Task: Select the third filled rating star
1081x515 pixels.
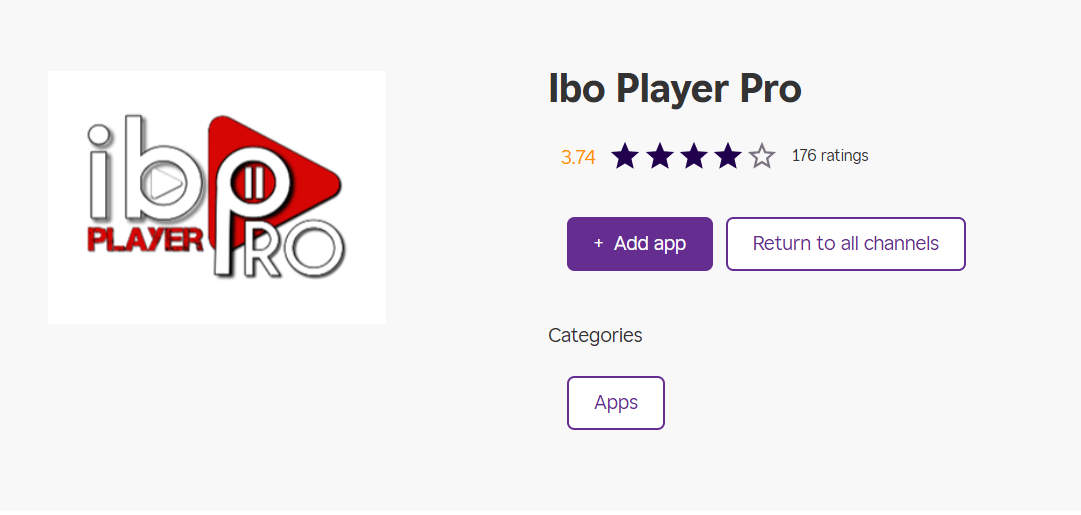Action: [693, 156]
